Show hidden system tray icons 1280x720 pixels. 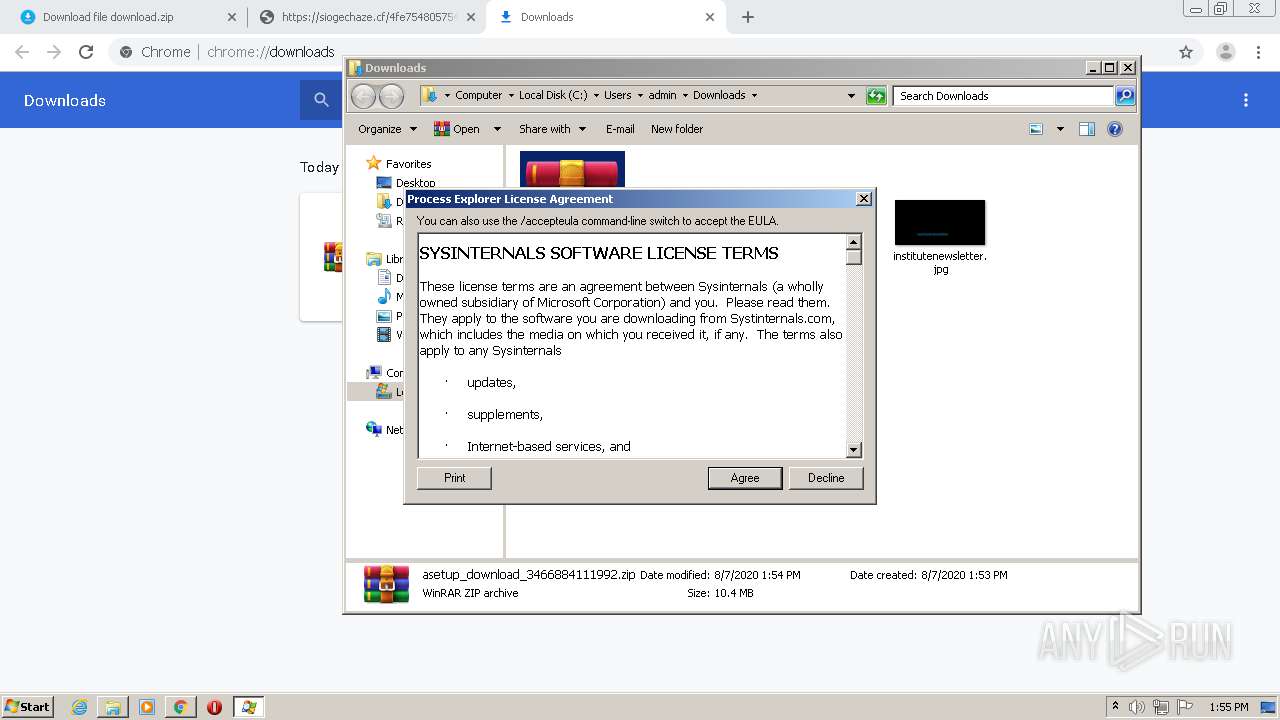[x=1116, y=707]
